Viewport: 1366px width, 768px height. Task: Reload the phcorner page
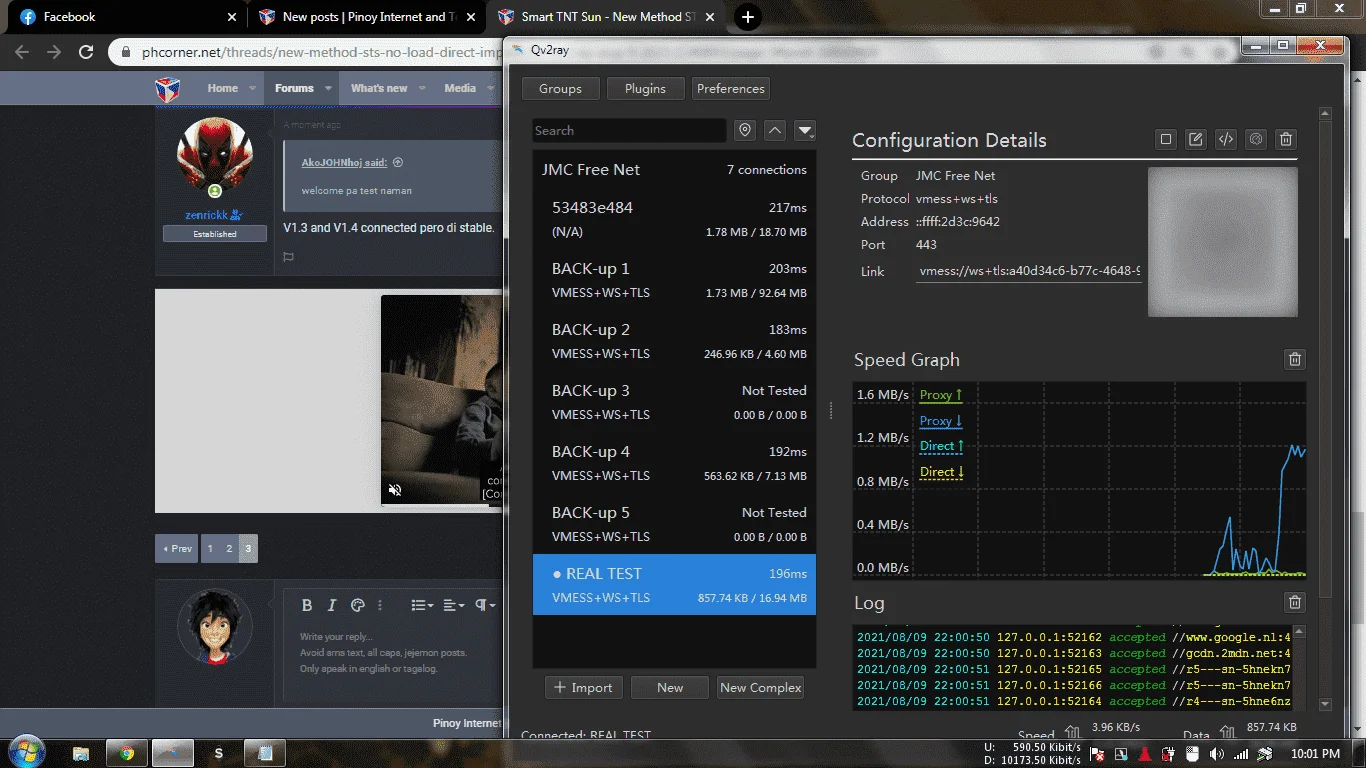[86, 52]
